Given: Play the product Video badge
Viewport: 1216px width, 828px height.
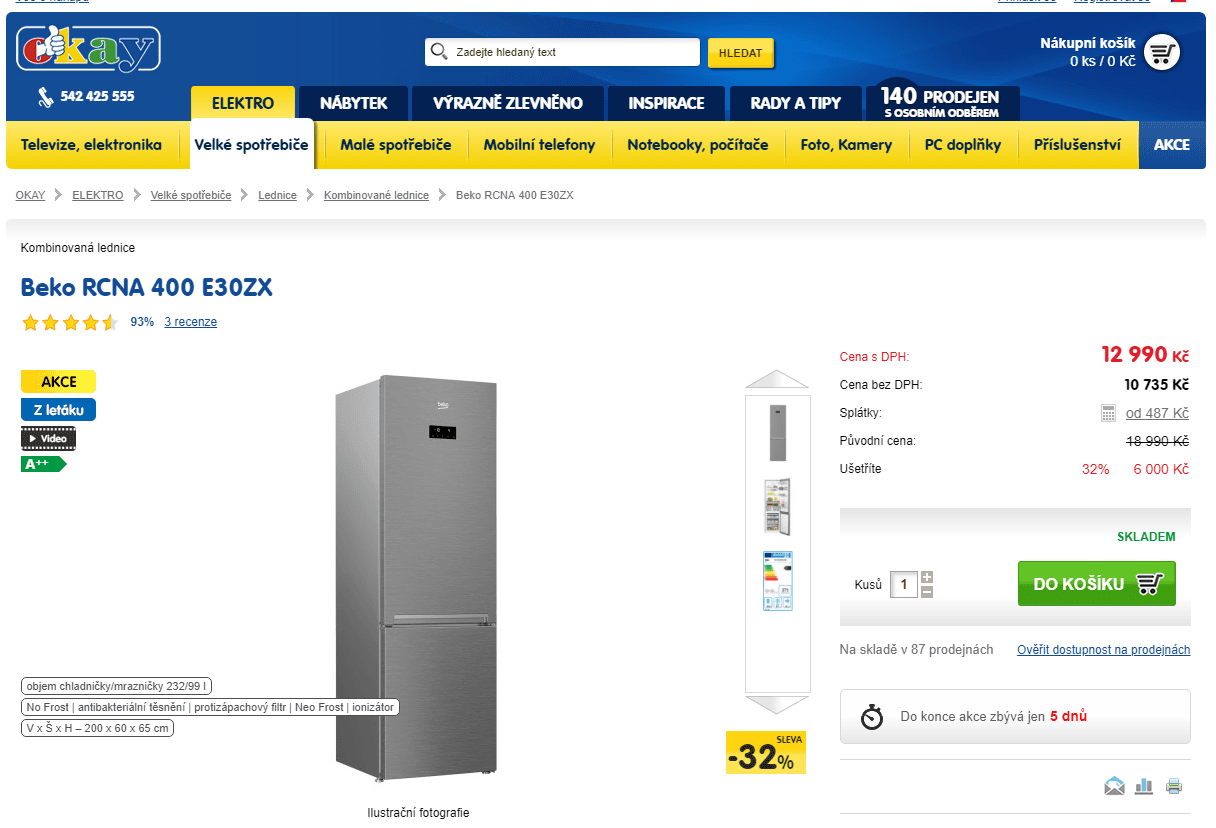Looking at the screenshot, I should pos(48,438).
